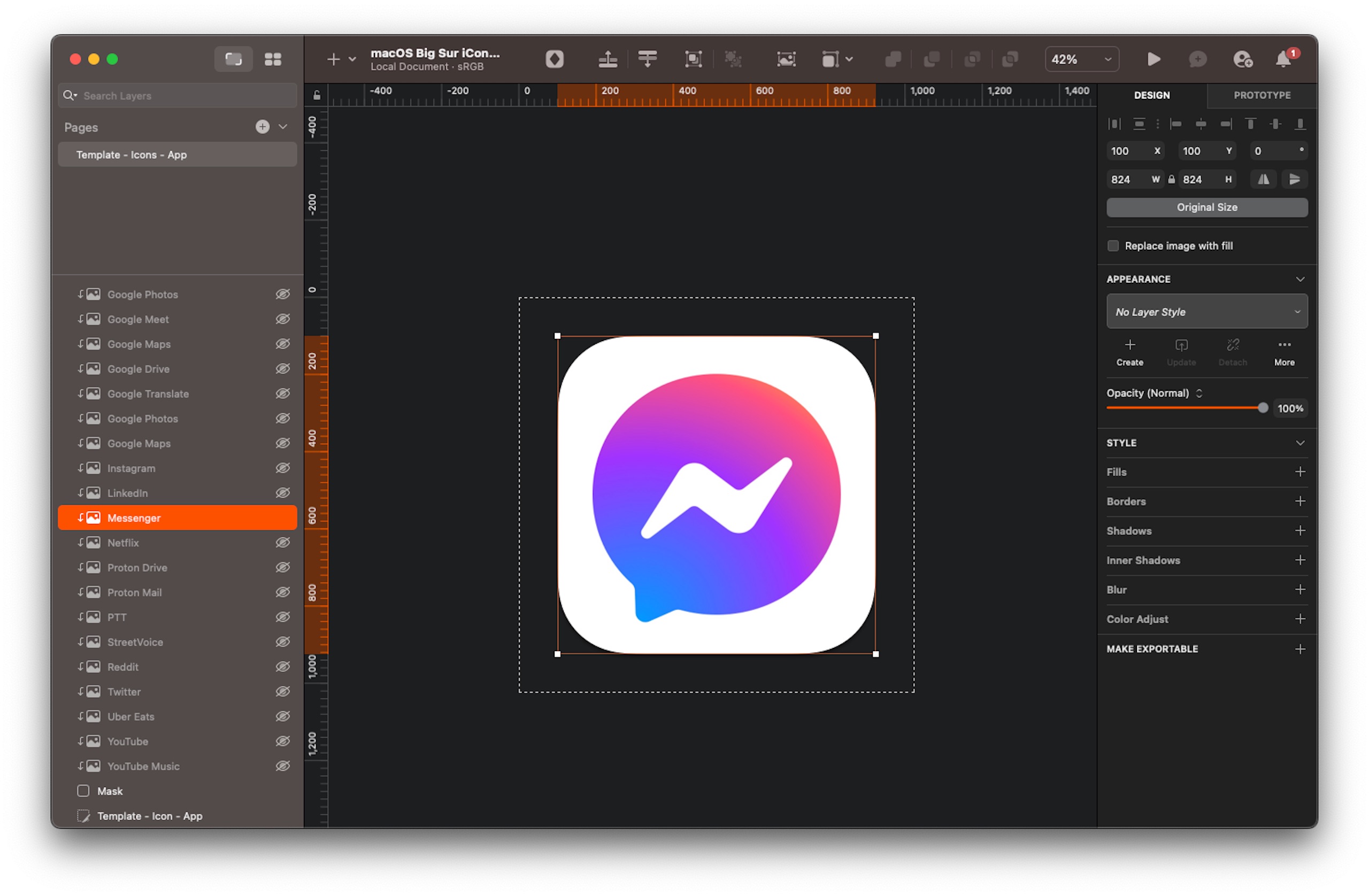Click More layer style options
This screenshot has height=896, width=1369.
point(1284,352)
